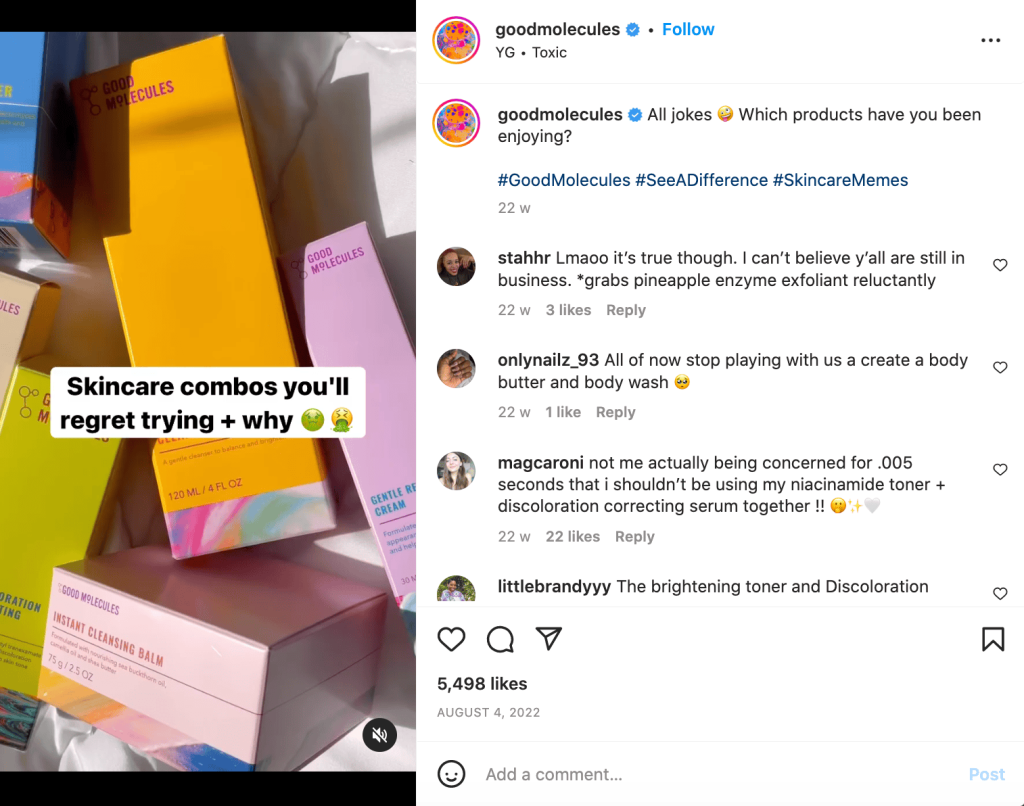
Task: Open the #GoodMolecules hashtag link
Action: point(564,181)
